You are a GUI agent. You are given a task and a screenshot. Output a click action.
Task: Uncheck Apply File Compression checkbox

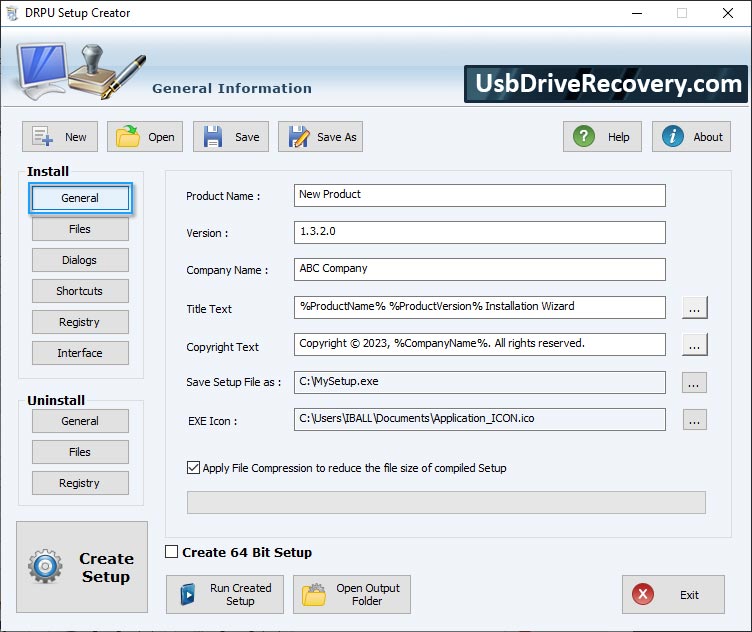coord(193,468)
